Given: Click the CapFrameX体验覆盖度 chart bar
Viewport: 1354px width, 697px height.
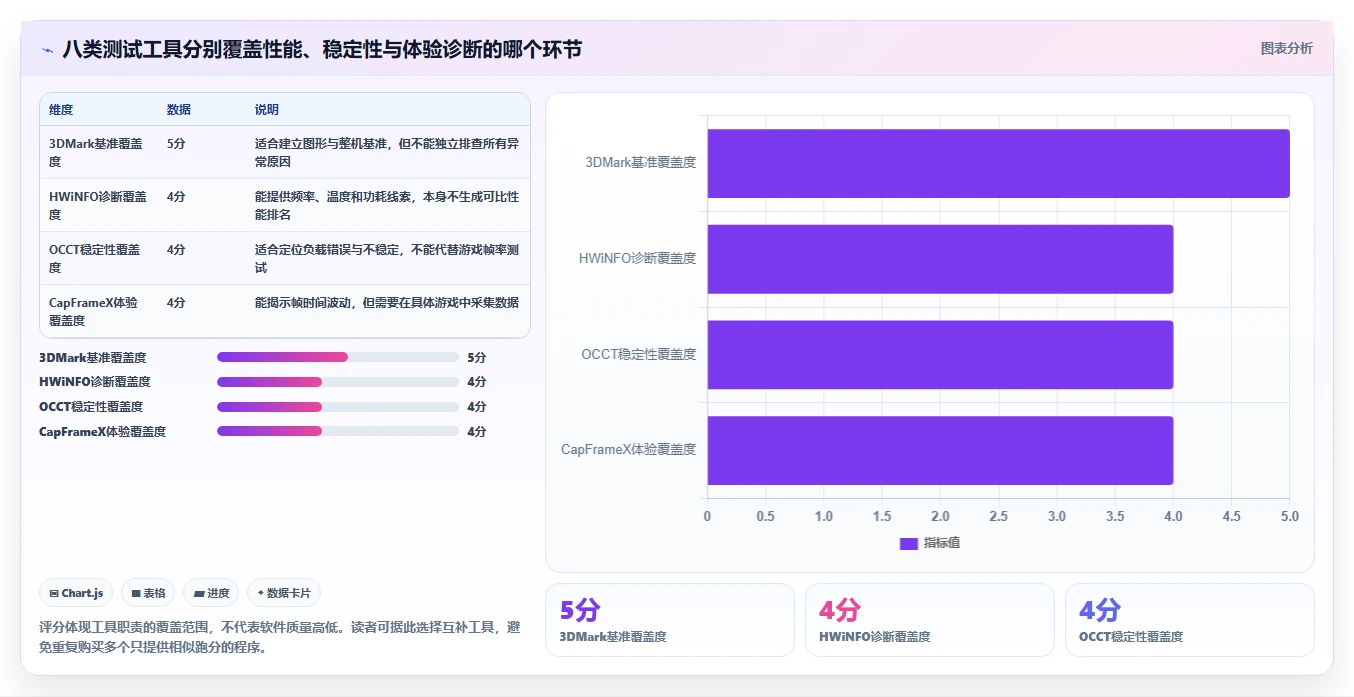Looking at the screenshot, I should (940, 450).
